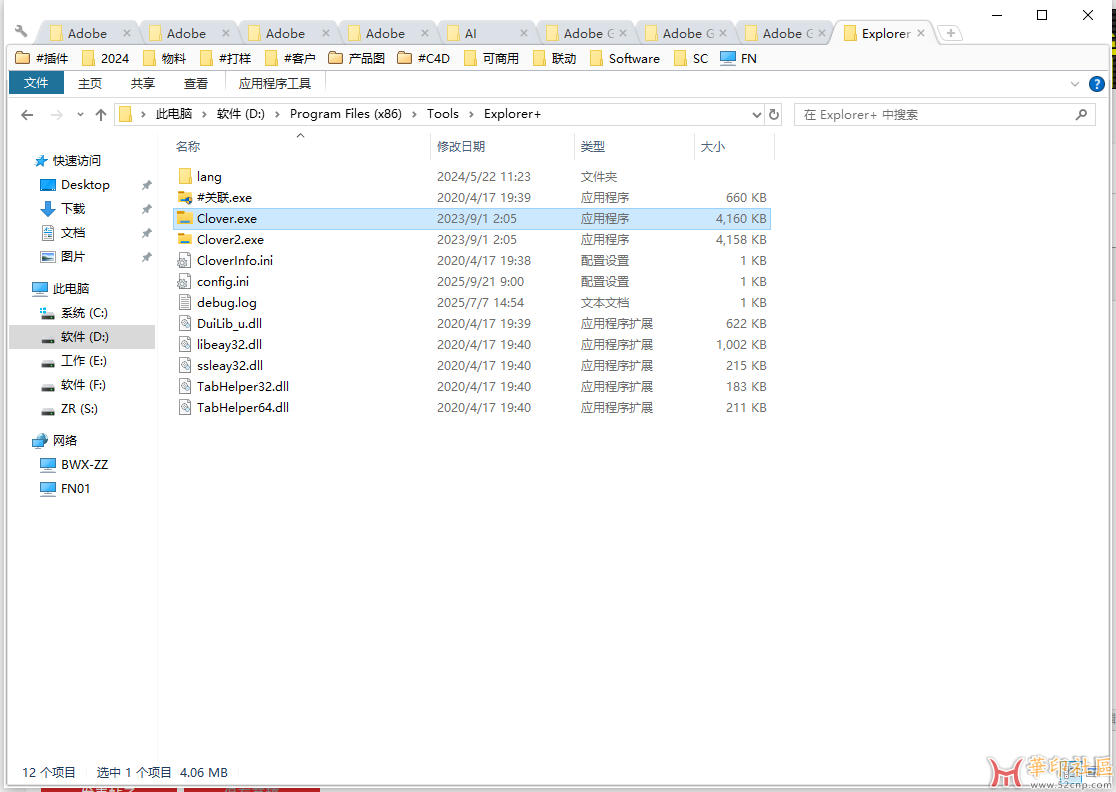This screenshot has width=1116, height=792.
Task: Open recent locations dropdown arrow
Action: pyautogui.click(x=80, y=115)
